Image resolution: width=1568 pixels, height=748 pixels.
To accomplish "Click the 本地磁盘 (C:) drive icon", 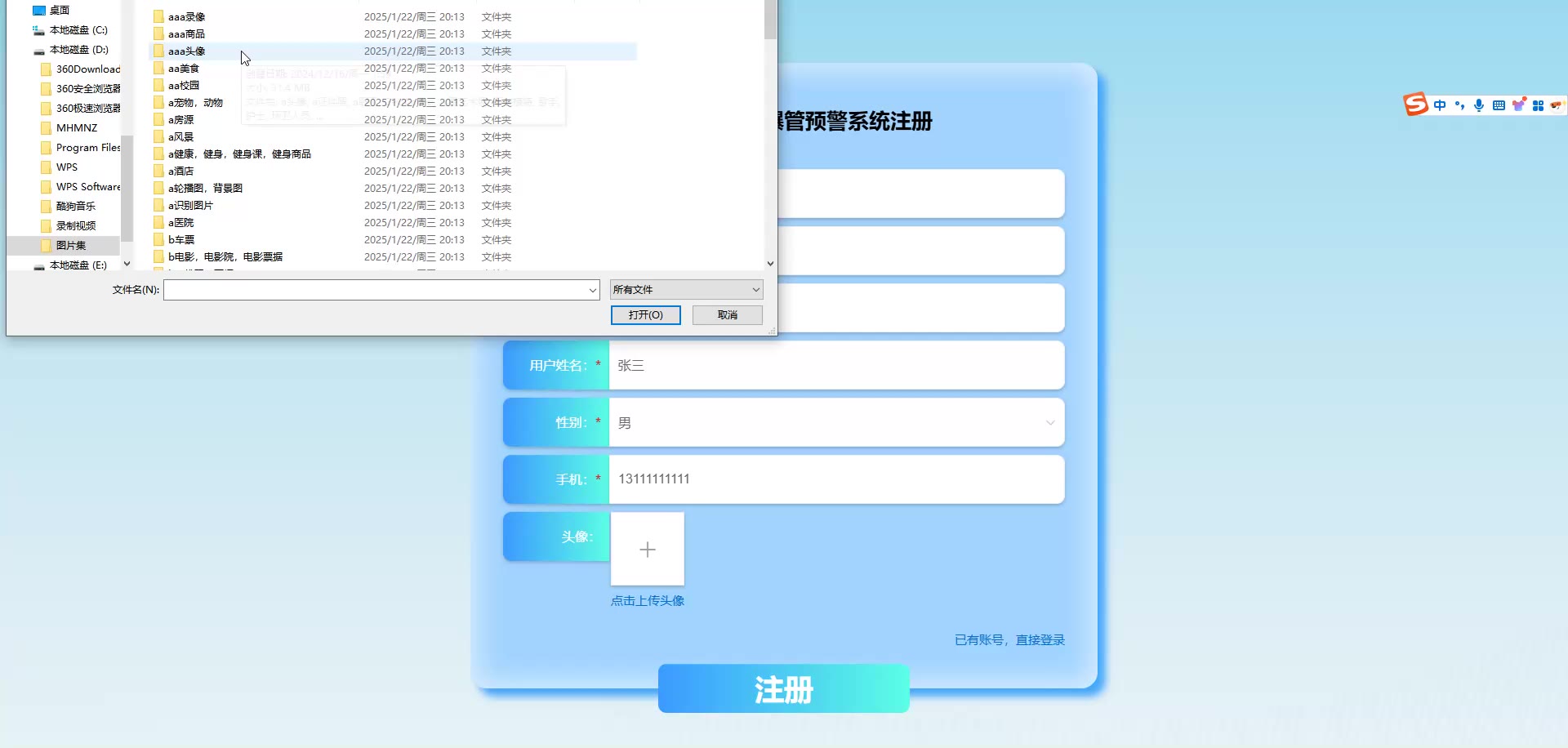I will pyautogui.click(x=38, y=30).
